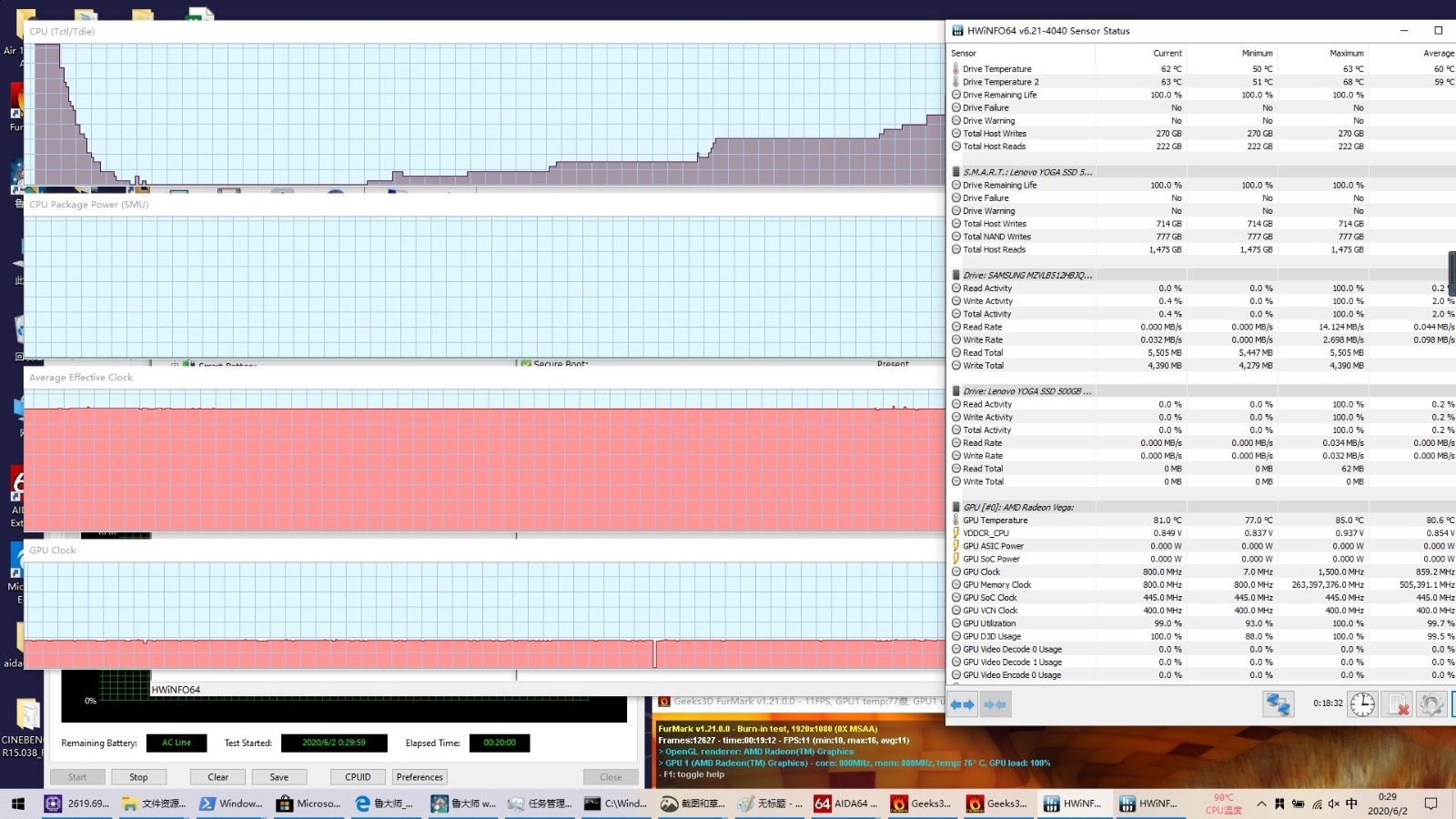Select the GPU Temperature sensor row
Screen dimensions: 1456x819
pos(1201,521)
